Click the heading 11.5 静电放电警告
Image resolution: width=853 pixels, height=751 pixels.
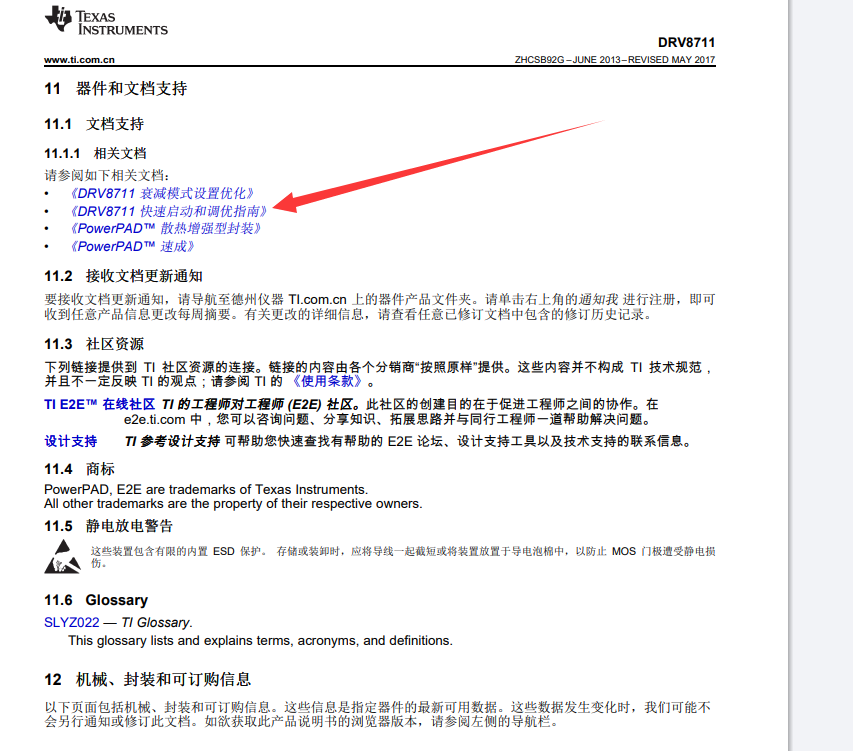(108, 526)
